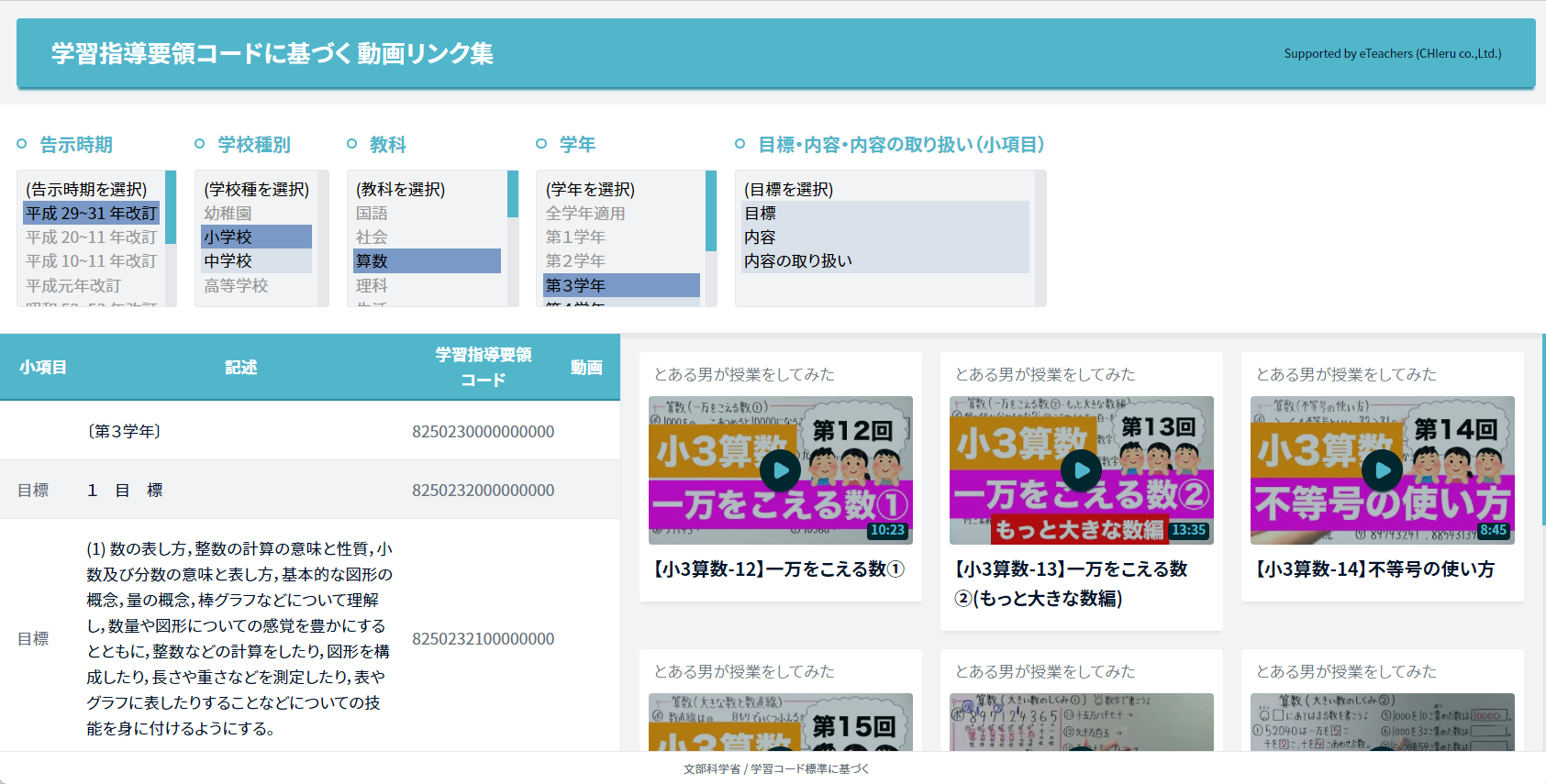Play the 一万をこえる数① video

[781, 470]
